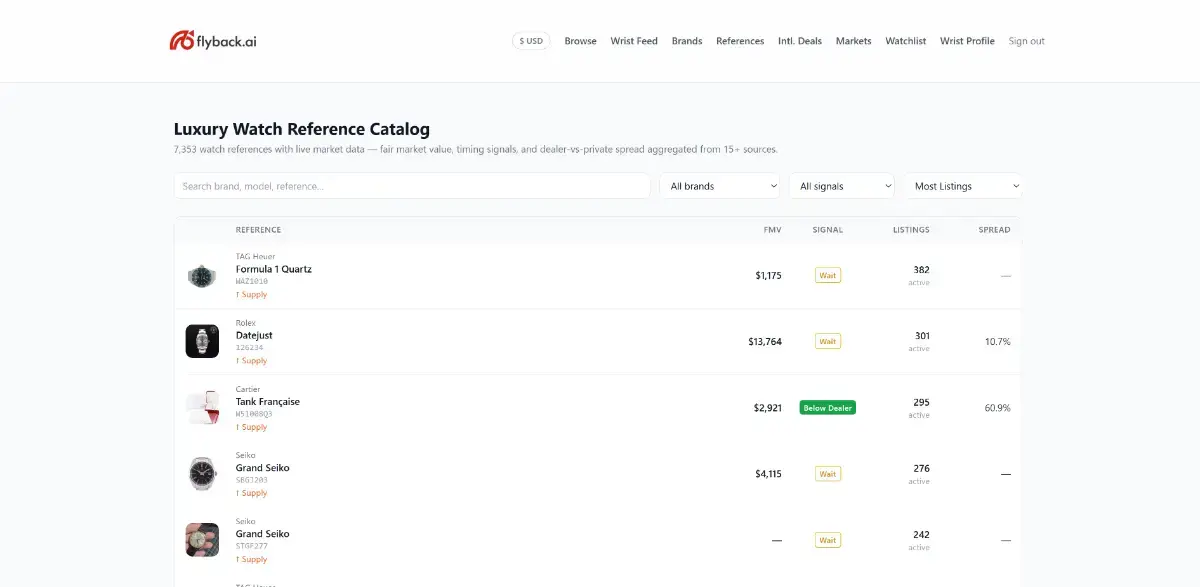
Task: Click the $2,921 FMV value
Action: [x=768, y=408]
